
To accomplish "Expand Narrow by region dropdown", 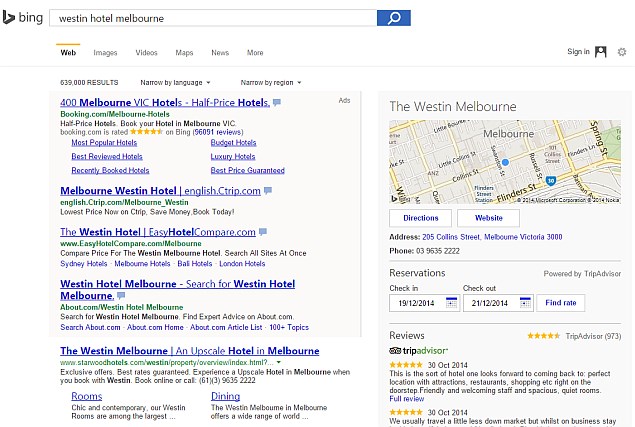I will 271,83.
